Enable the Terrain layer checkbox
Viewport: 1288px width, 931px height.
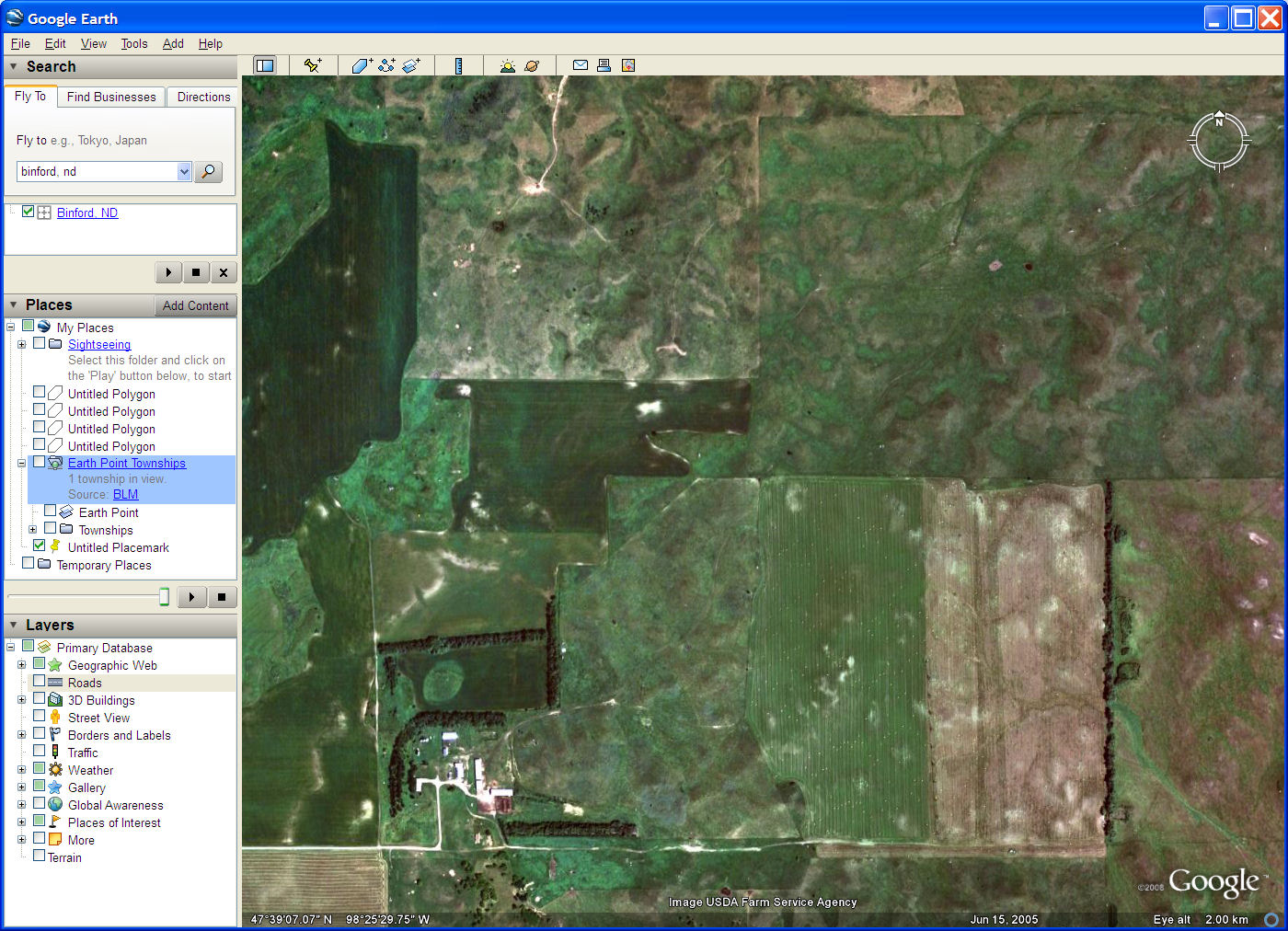click(39, 856)
